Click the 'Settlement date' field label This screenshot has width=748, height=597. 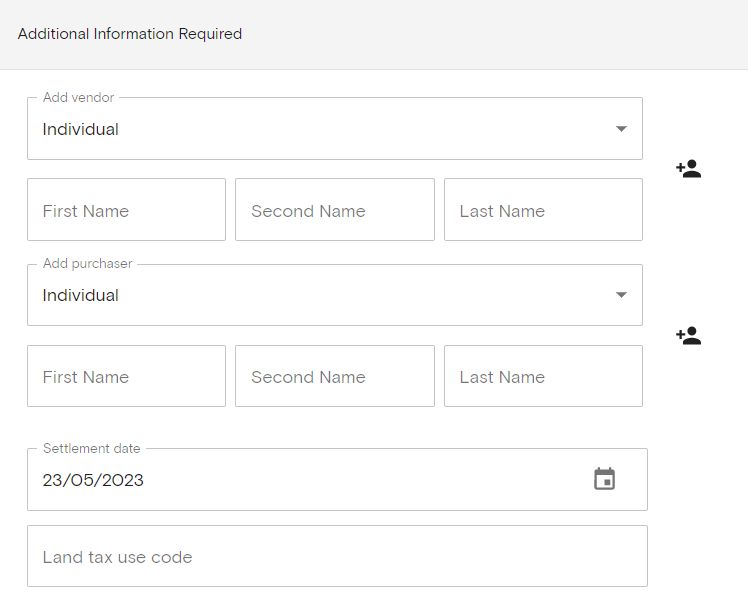click(92, 448)
